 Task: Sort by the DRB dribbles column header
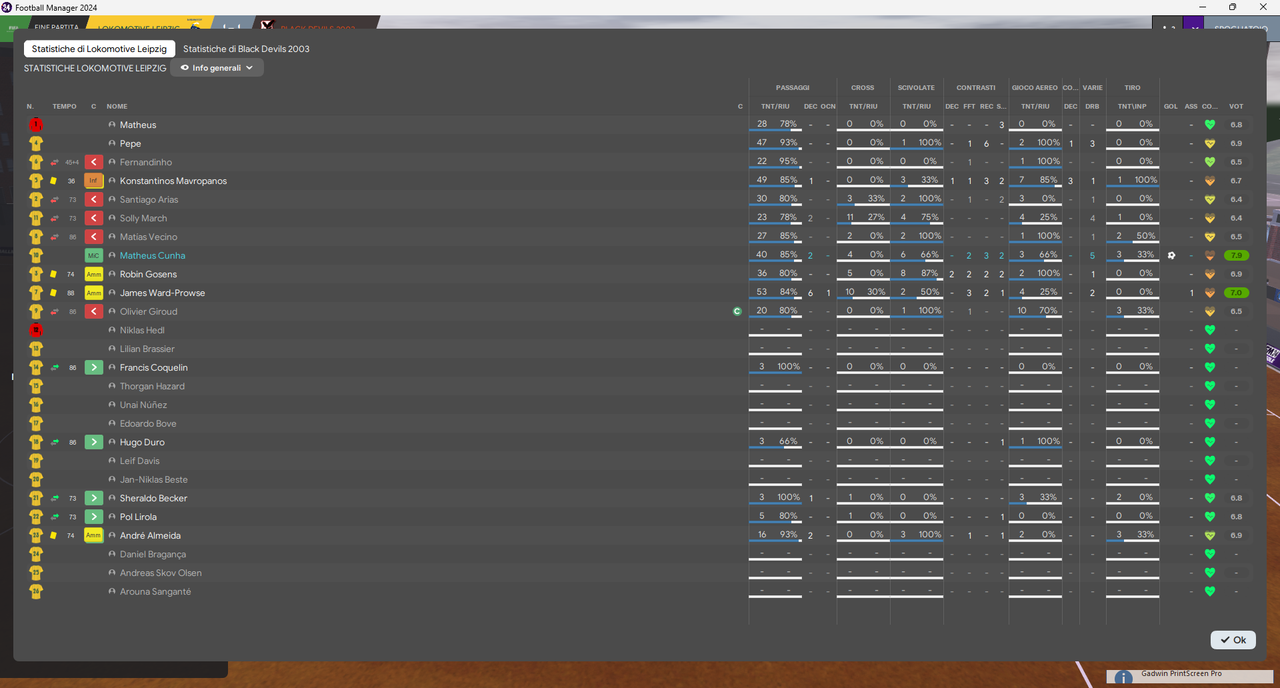1092,106
